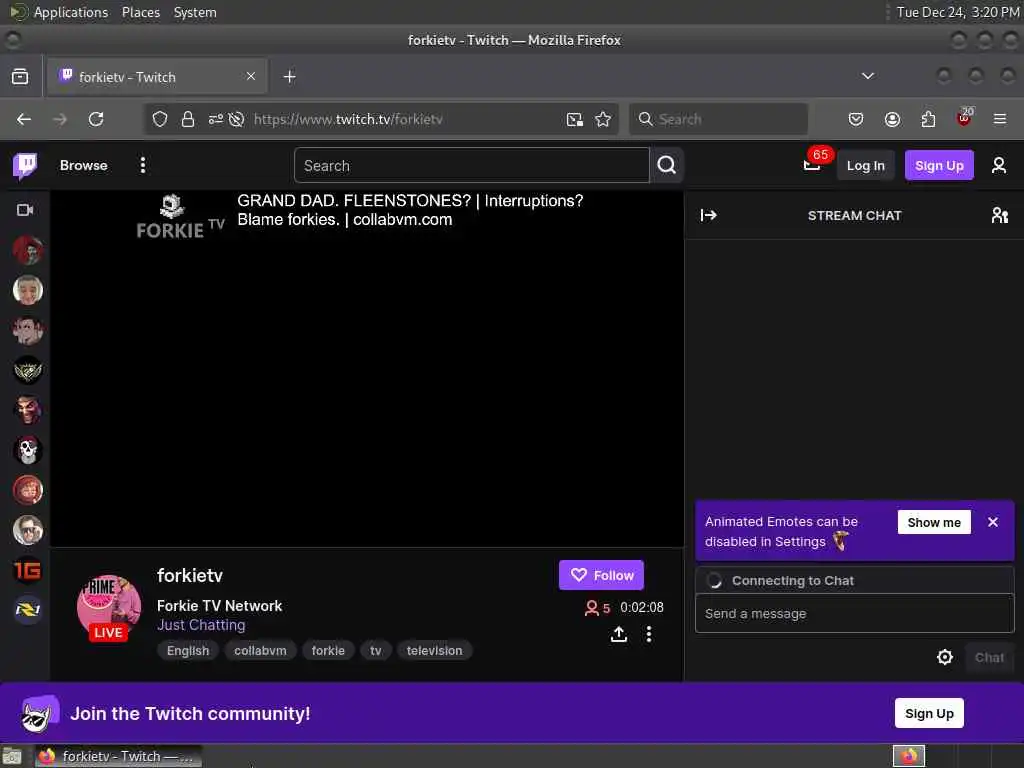
Task: Click the disabled Chat send button
Action: coord(989,657)
